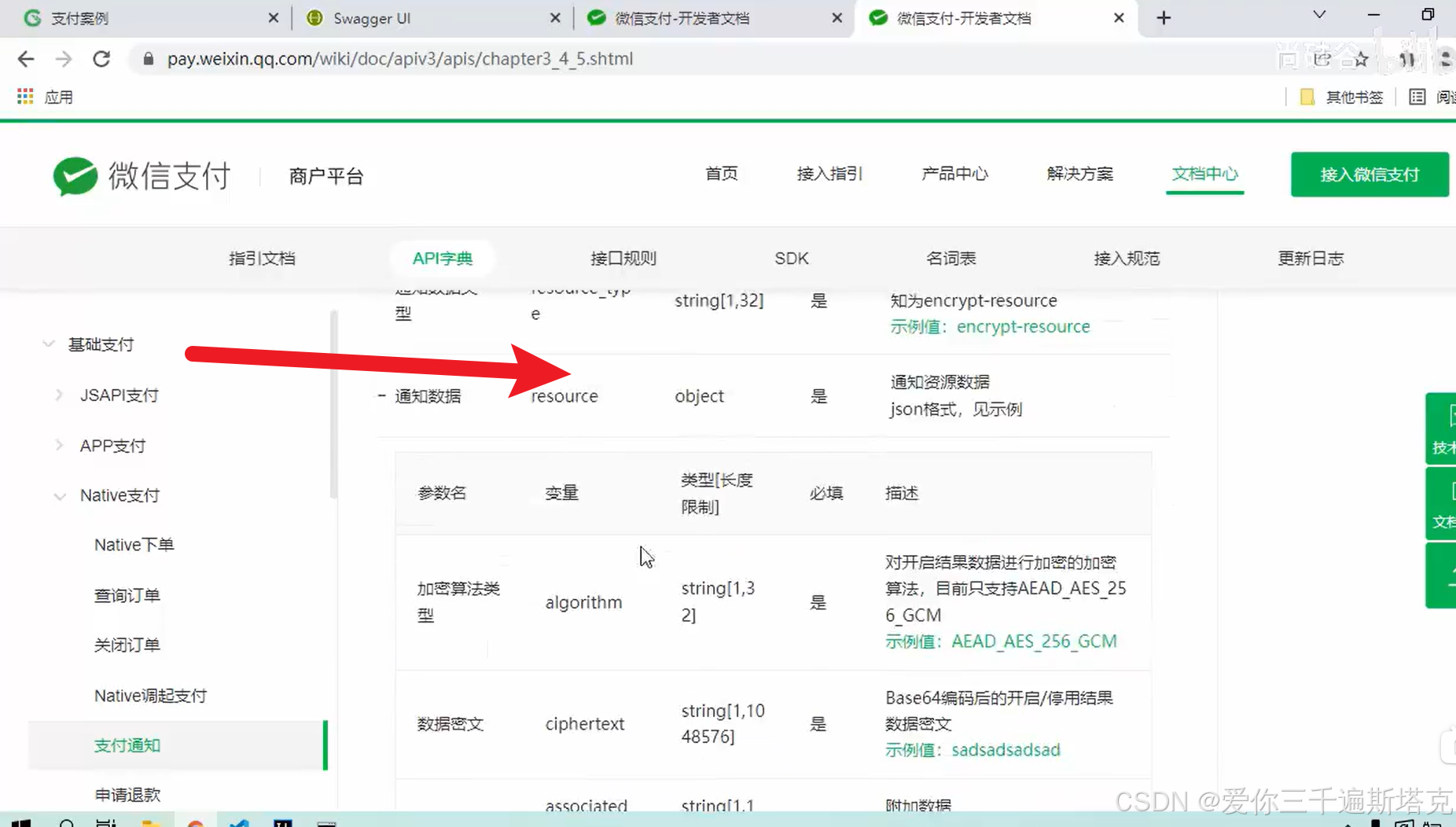The height and width of the screenshot is (827, 1456).
Task: Click the WeChat Pay logo
Action: click(142, 175)
